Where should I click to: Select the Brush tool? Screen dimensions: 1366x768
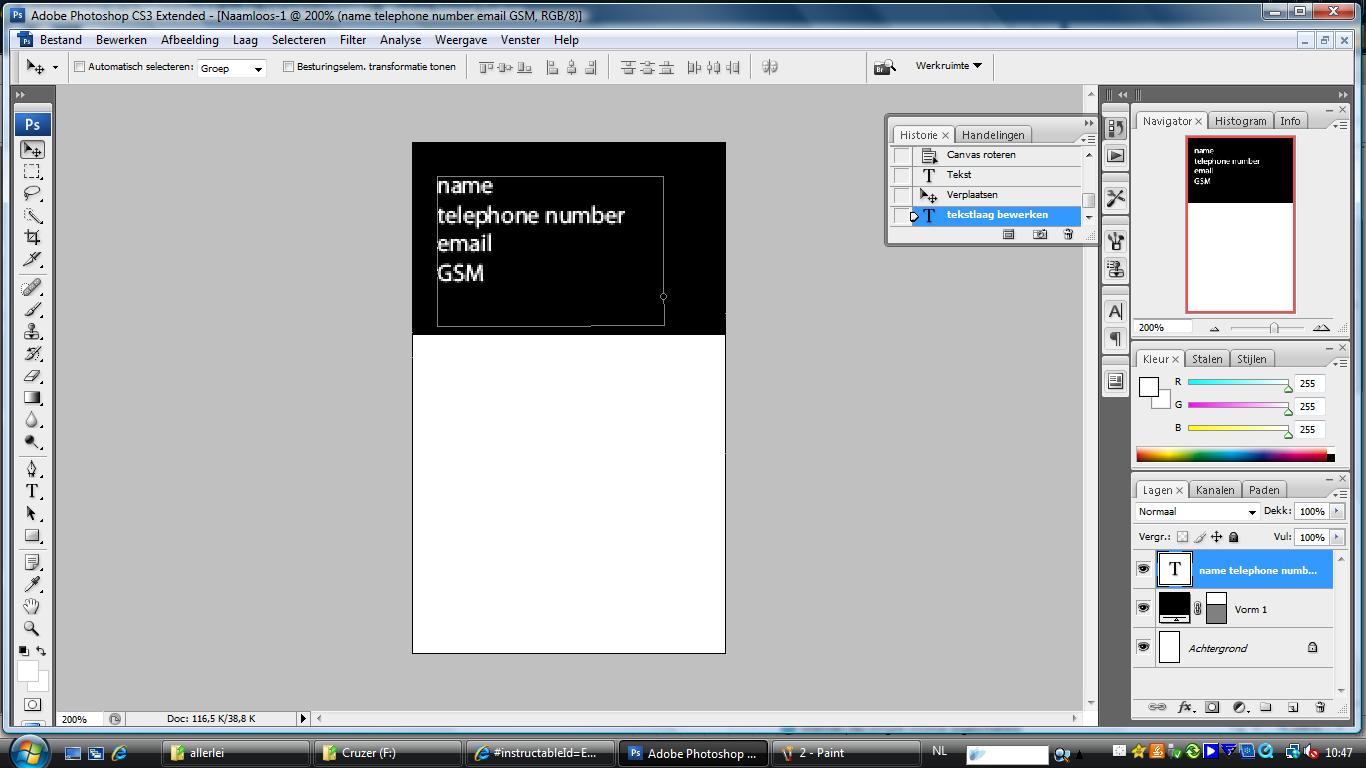click(32, 311)
